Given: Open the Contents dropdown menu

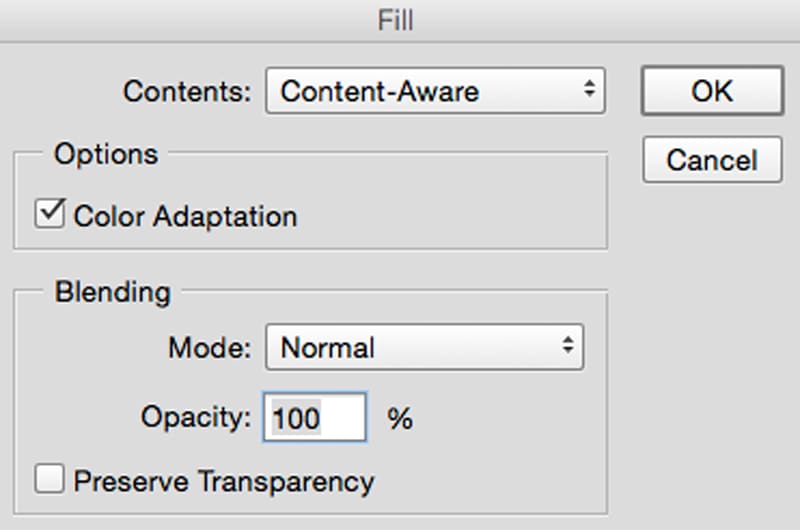Looking at the screenshot, I should 434,92.
